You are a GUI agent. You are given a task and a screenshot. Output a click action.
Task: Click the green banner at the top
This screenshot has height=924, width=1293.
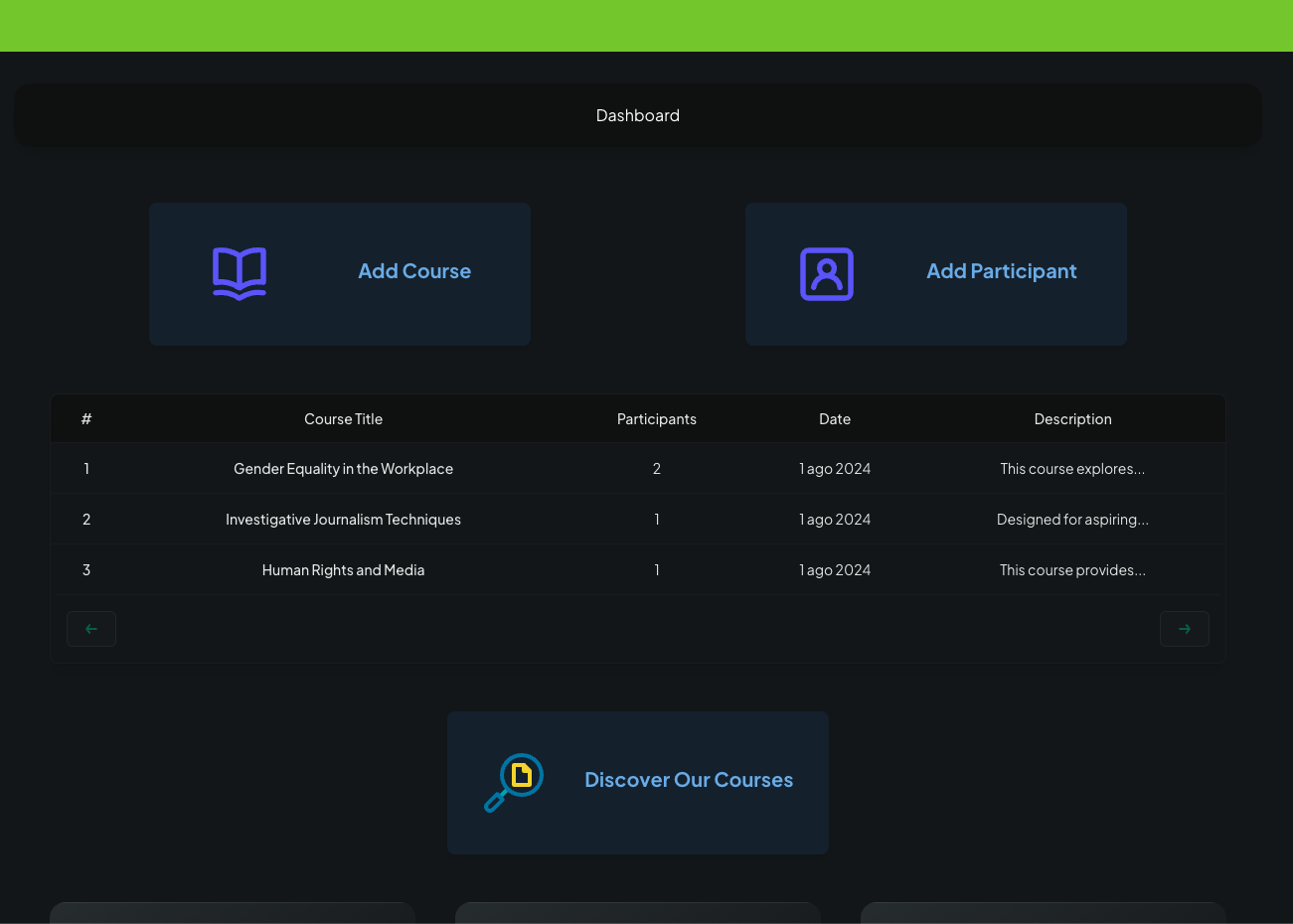point(646,26)
